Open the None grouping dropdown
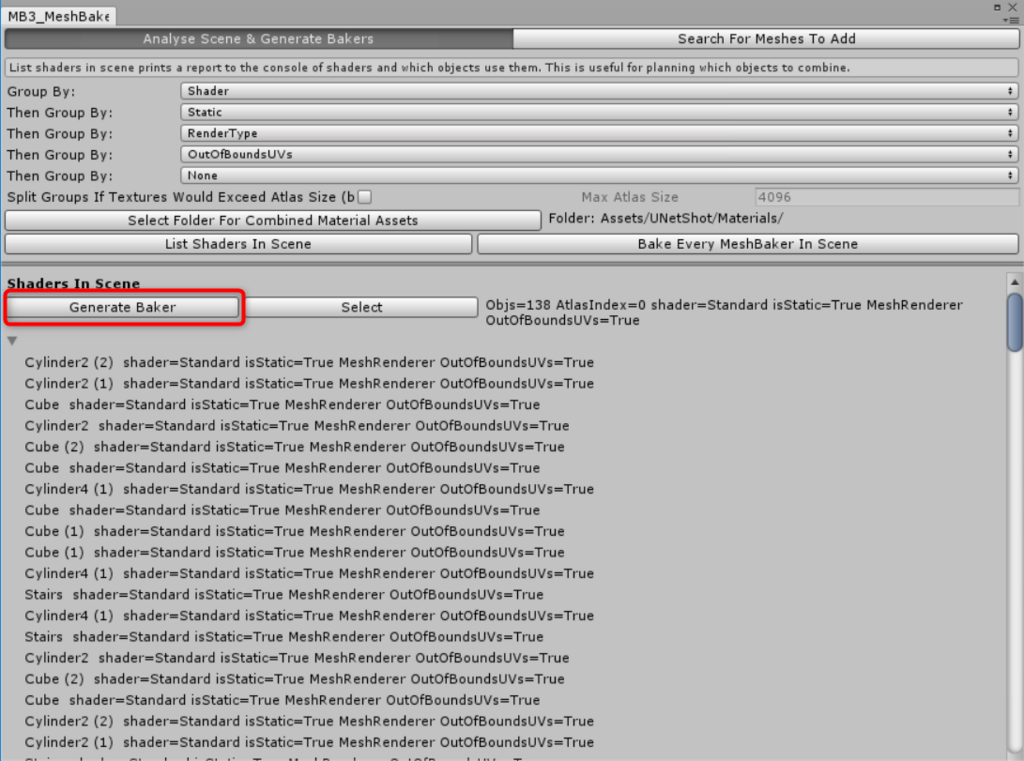The width and height of the screenshot is (1024, 761). [x=599, y=176]
